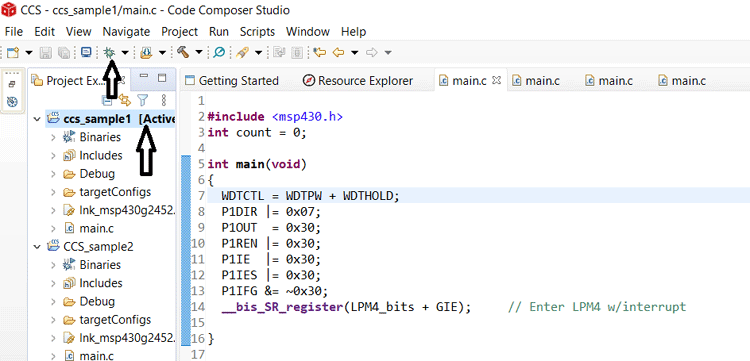Click the round blue left-trim view icon
The width and height of the screenshot is (750, 361).
[12, 101]
